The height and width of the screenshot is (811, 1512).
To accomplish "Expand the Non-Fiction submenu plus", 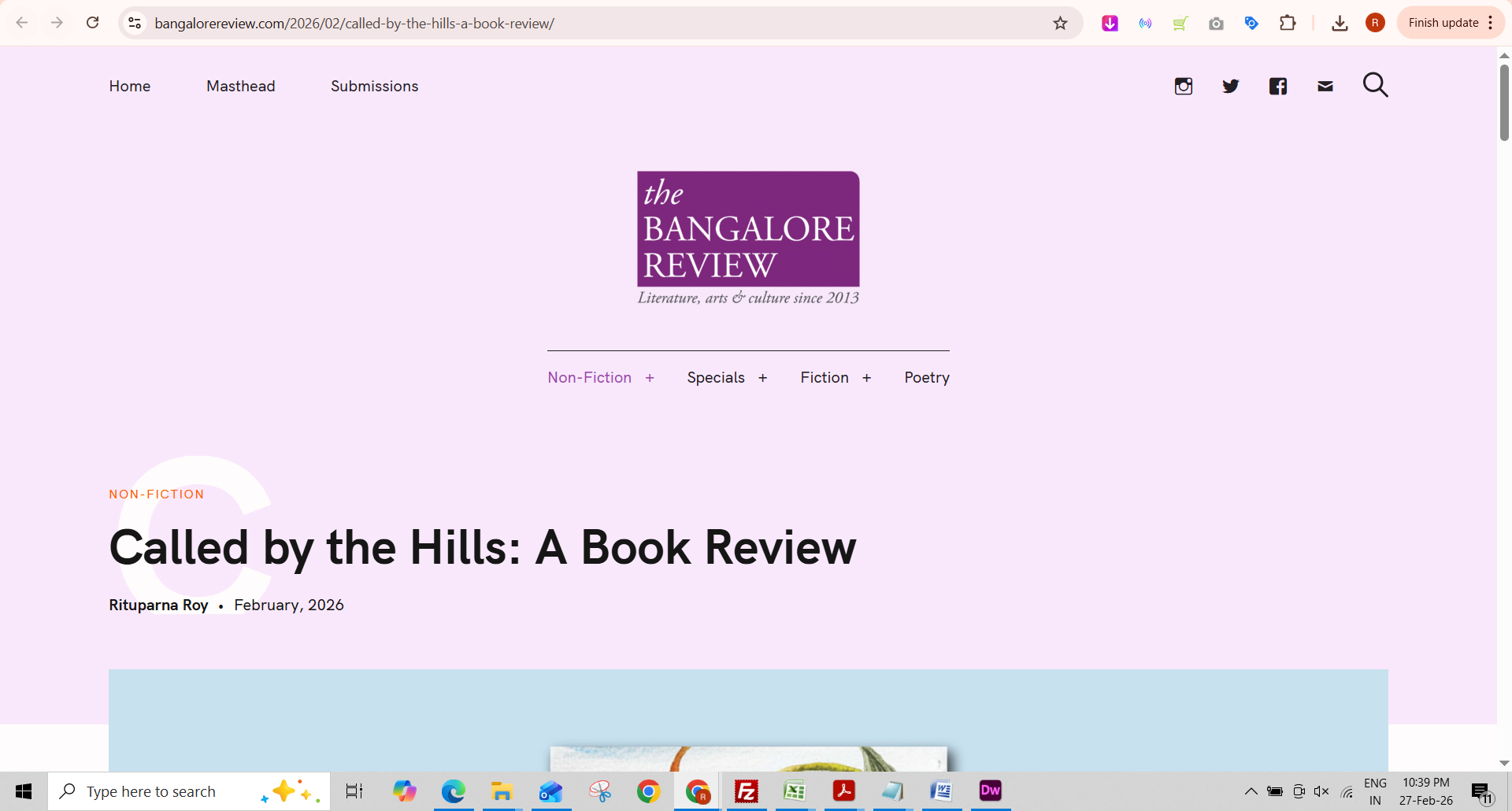I will coord(650,378).
